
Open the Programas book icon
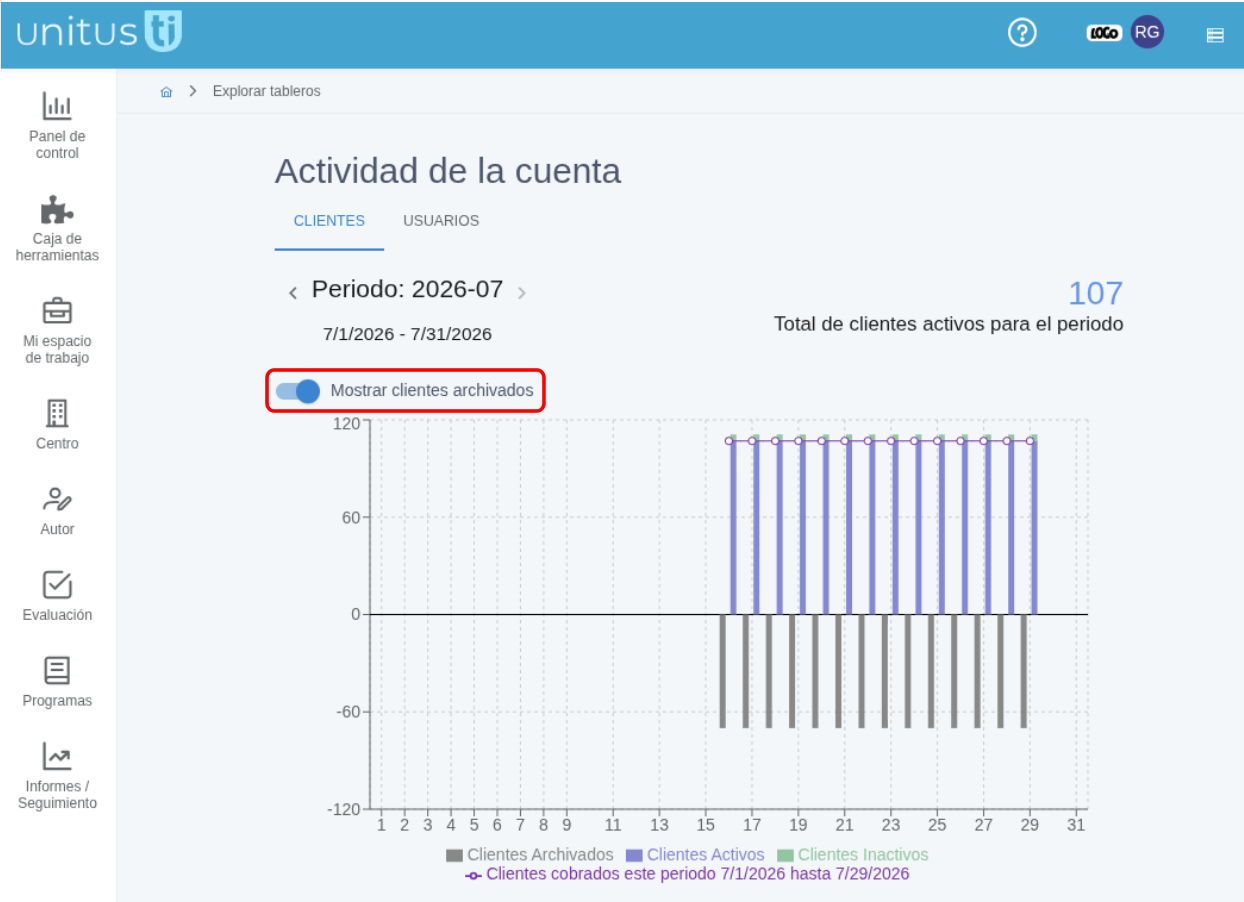coord(57,670)
